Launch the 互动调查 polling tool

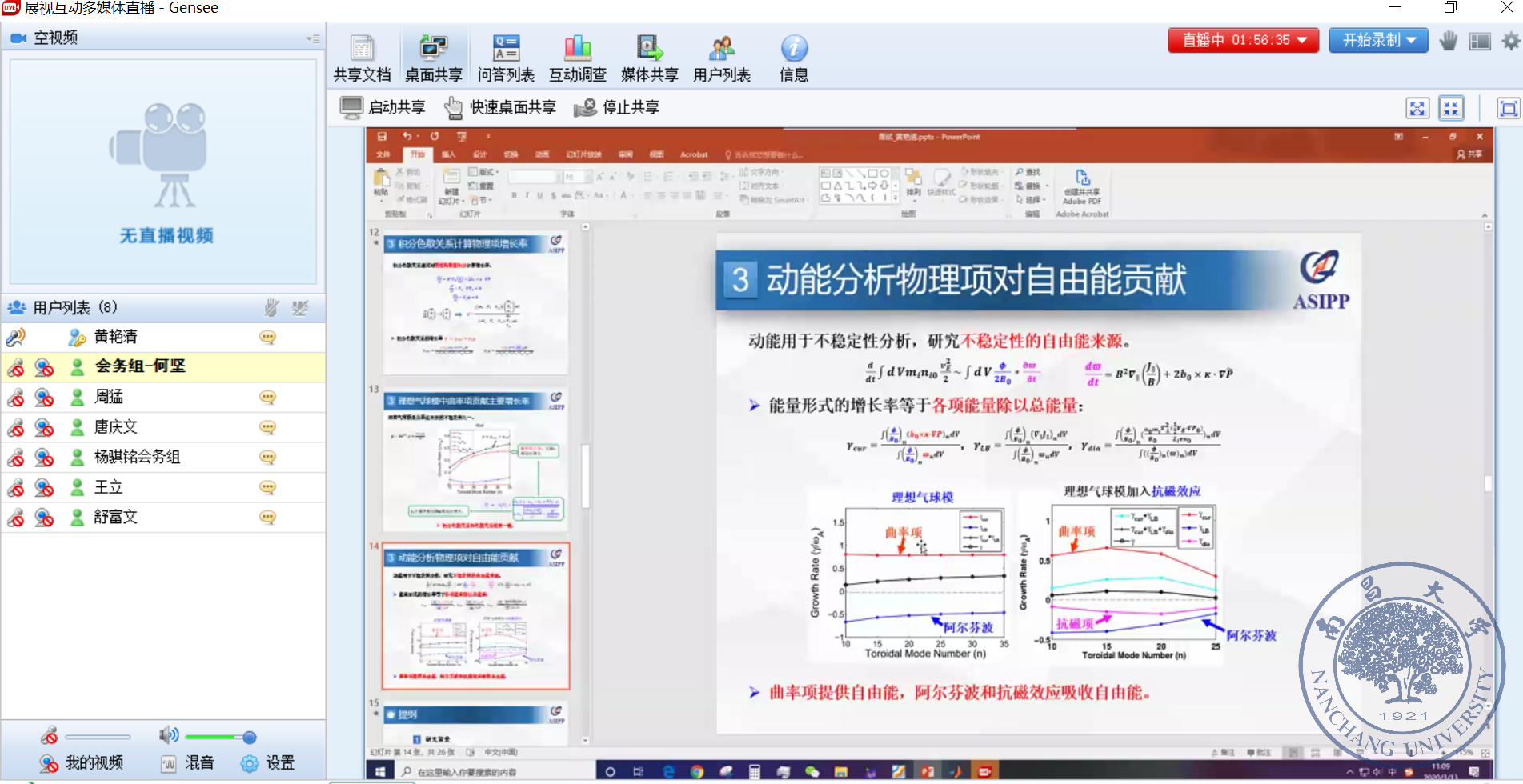(x=577, y=56)
